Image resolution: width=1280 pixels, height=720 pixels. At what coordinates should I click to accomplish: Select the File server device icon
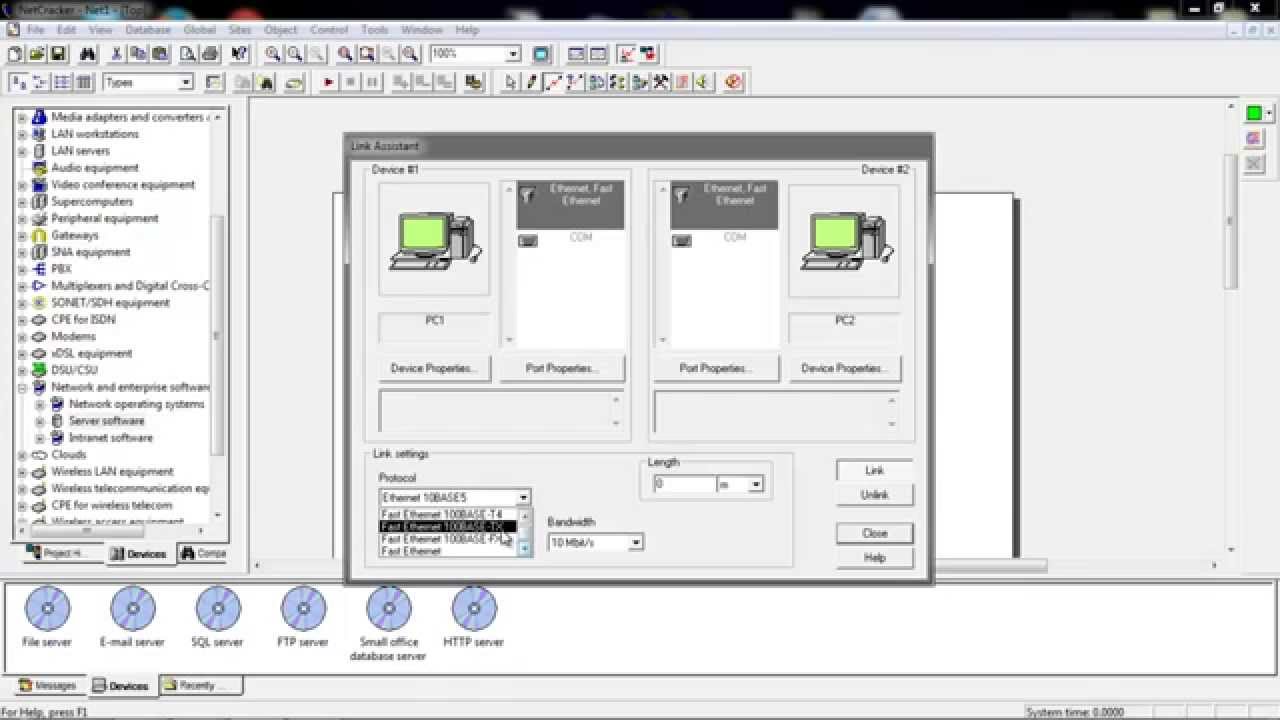tap(47, 608)
